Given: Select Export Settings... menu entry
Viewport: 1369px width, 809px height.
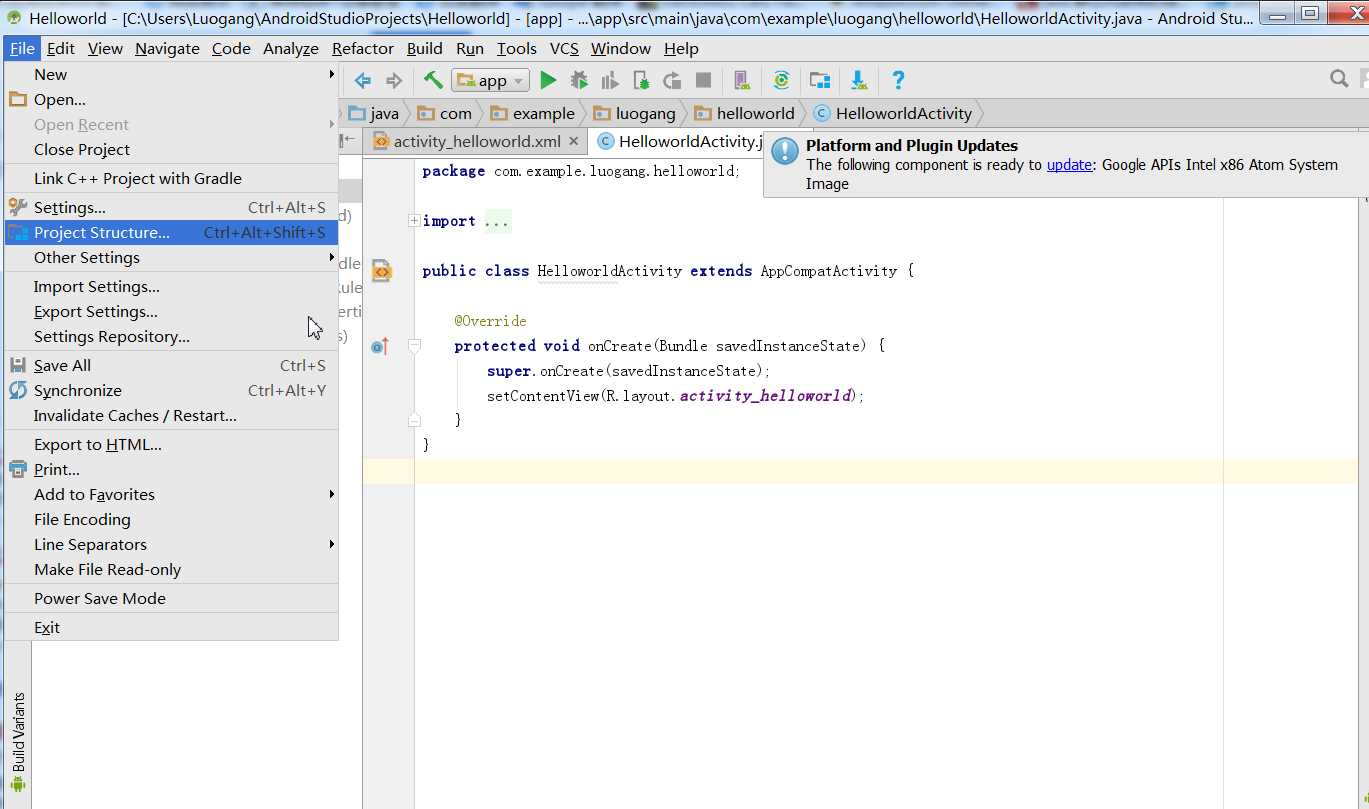Looking at the screenshot, I should [171, 311].
